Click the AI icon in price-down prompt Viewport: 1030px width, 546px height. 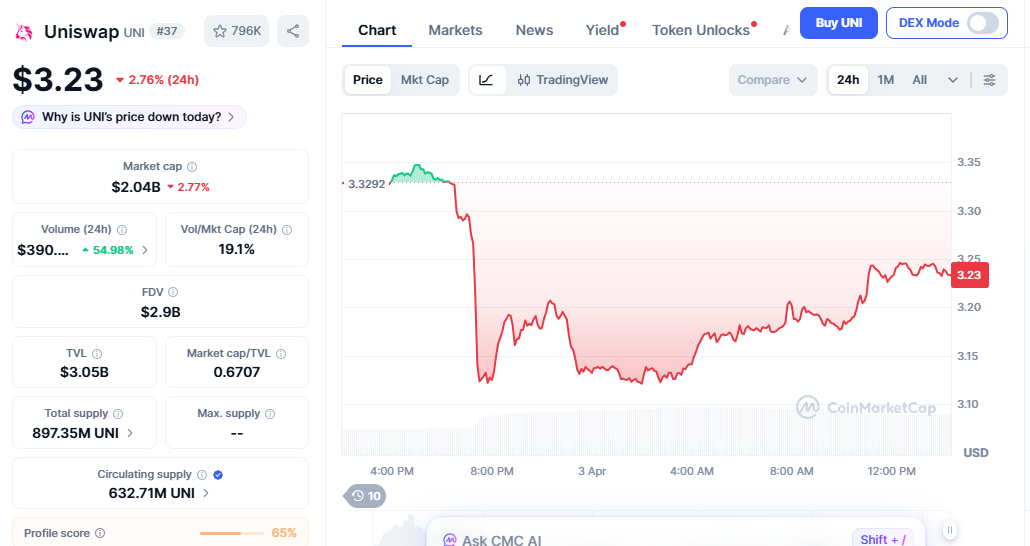(x=28, y=117)
